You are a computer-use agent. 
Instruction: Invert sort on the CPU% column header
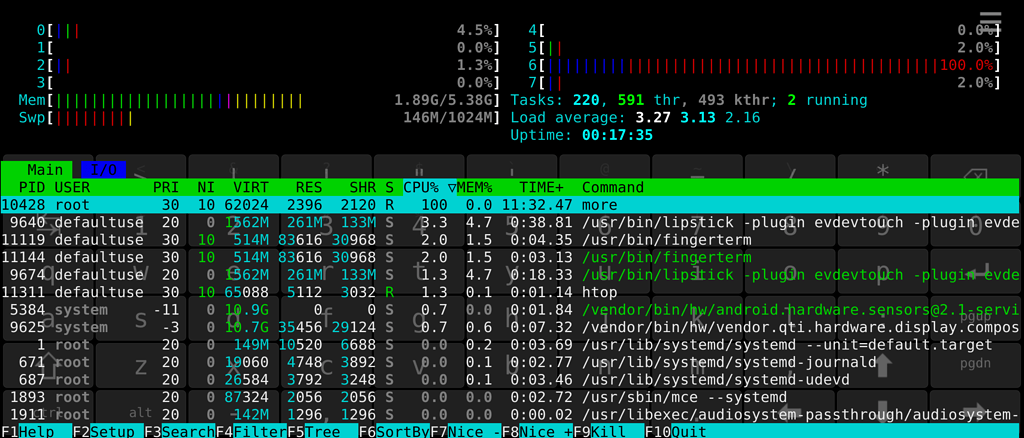pos(429,187)
